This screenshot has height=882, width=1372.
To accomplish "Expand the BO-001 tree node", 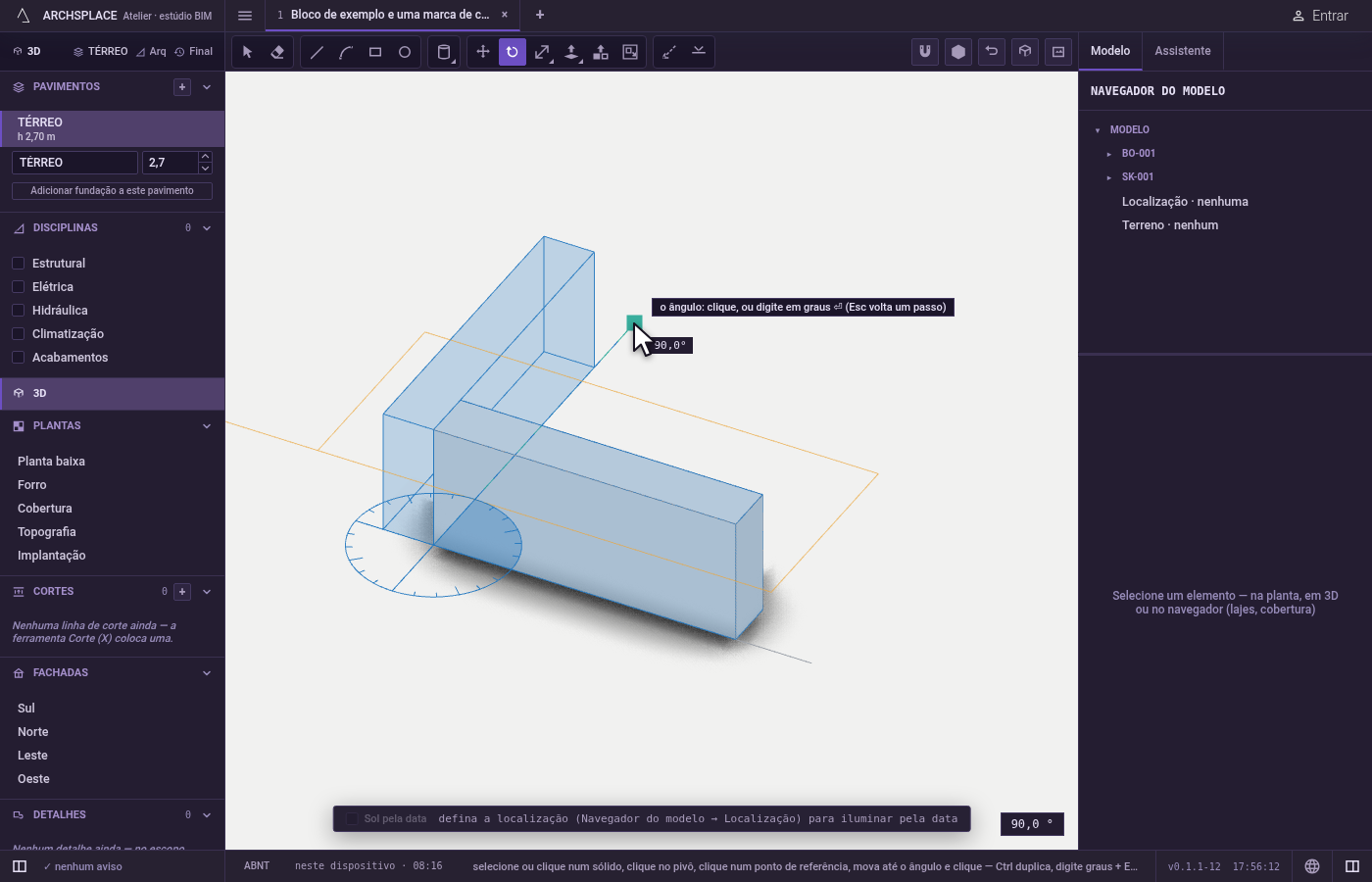I will coord(1109,154).
